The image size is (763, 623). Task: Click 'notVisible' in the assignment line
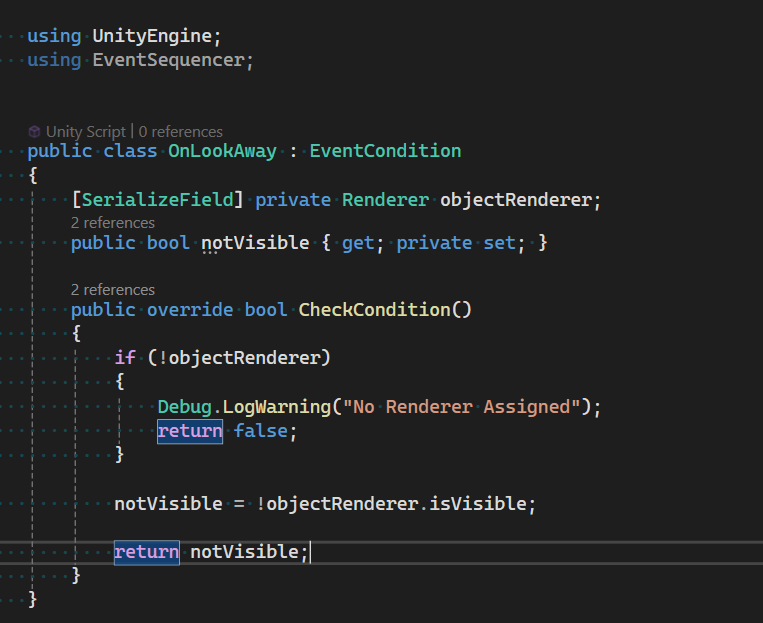[168, 503]
